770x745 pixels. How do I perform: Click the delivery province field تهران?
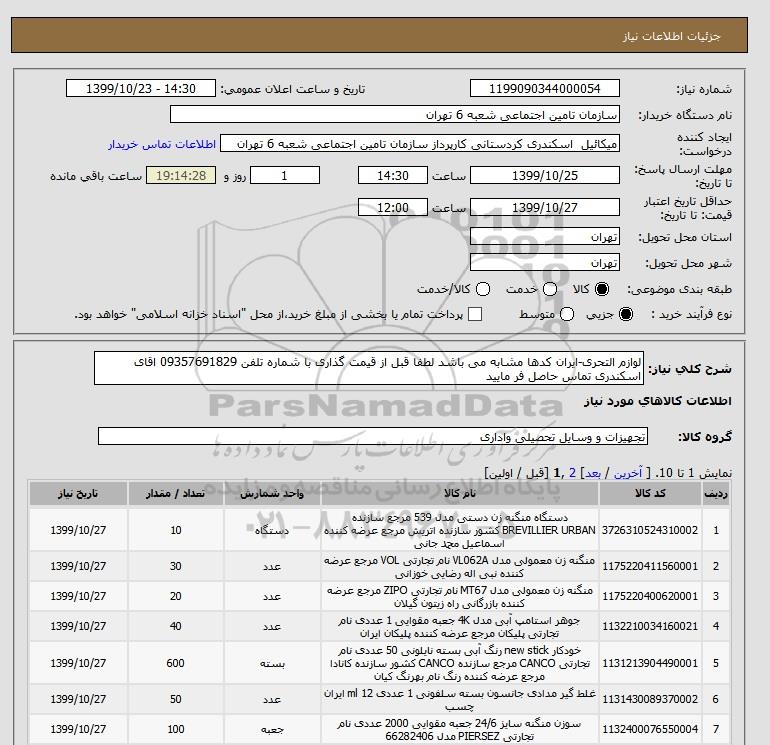(x=545, y=236)
